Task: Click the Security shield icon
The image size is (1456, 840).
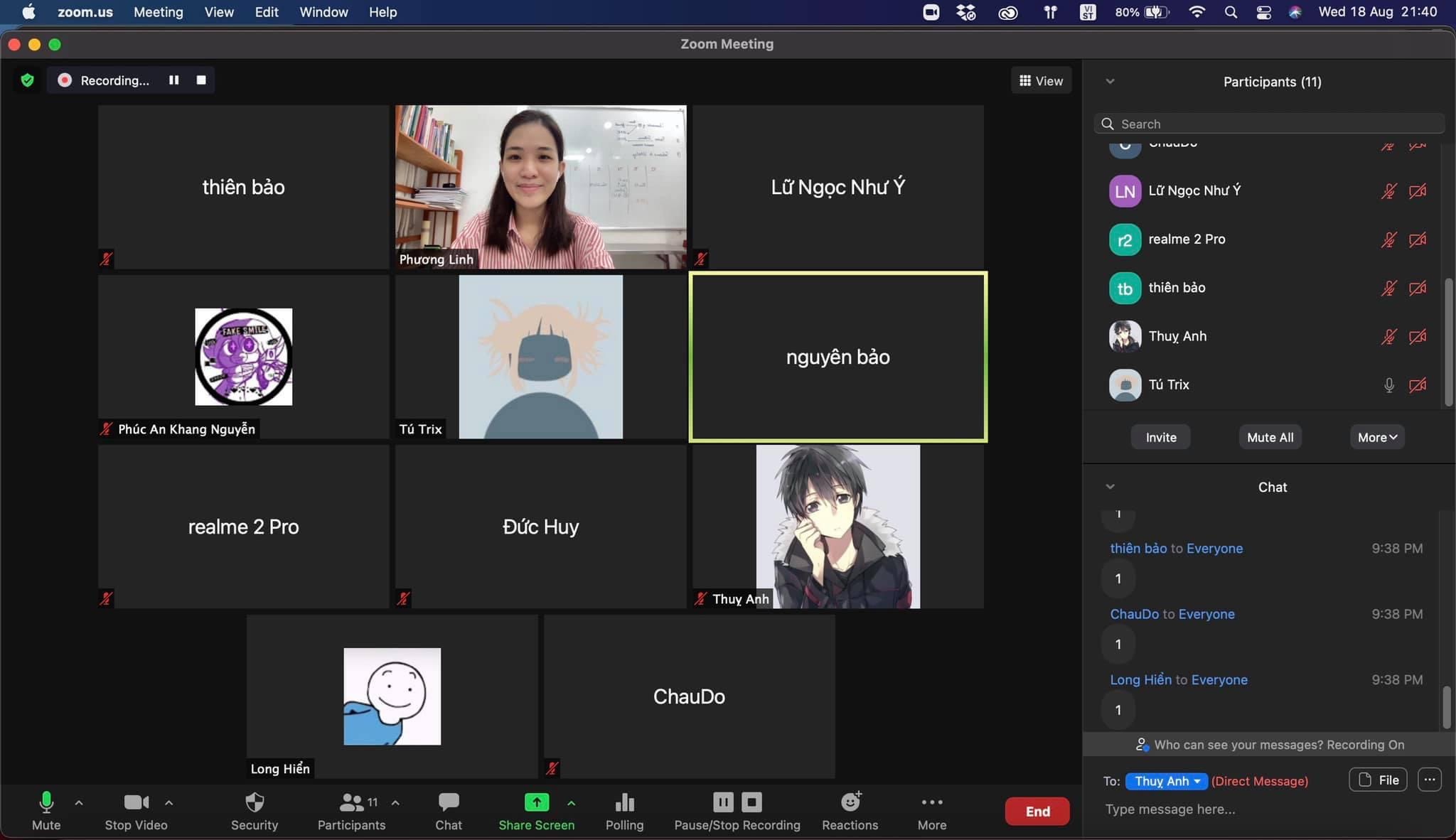Action: pyautogui.click(x=254, y=803)
